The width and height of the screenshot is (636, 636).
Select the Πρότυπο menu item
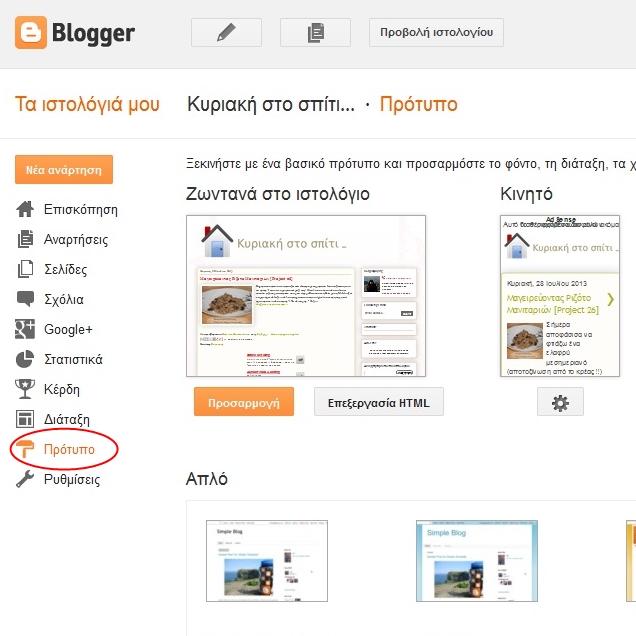(x=69, y=449)
